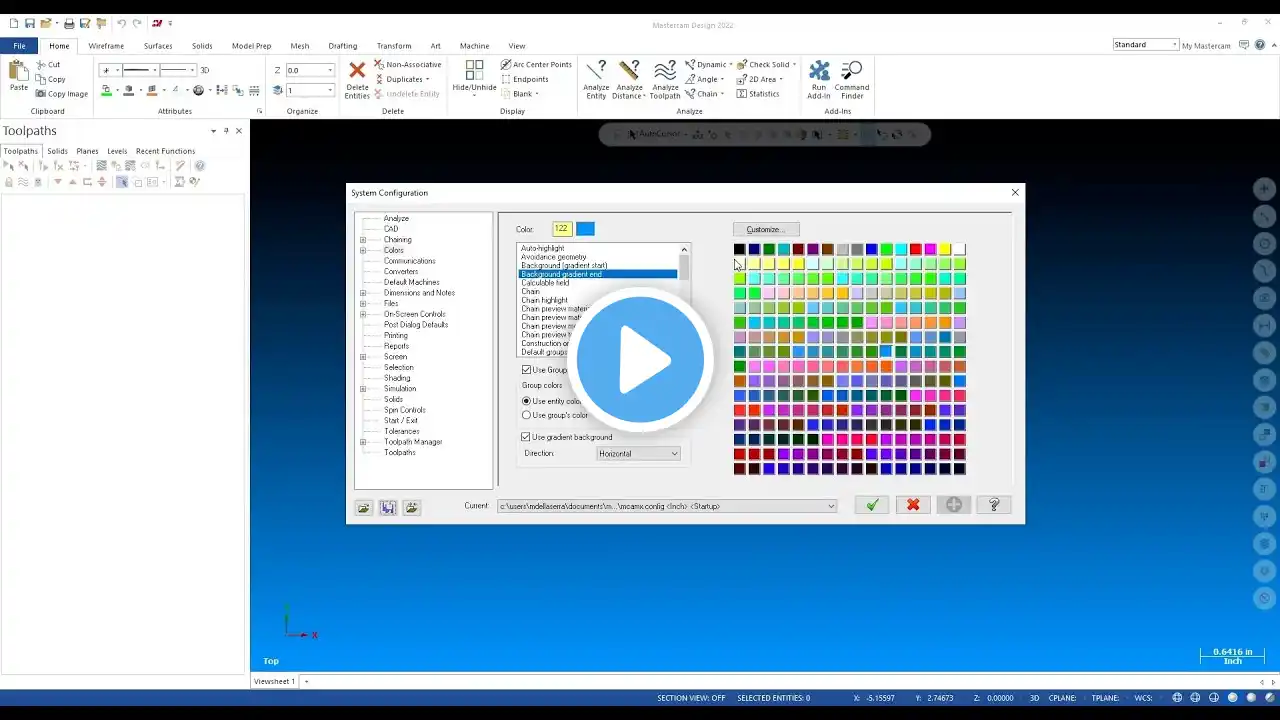
Task: Open the Command Finder tool
Action: tap(852, 71)
